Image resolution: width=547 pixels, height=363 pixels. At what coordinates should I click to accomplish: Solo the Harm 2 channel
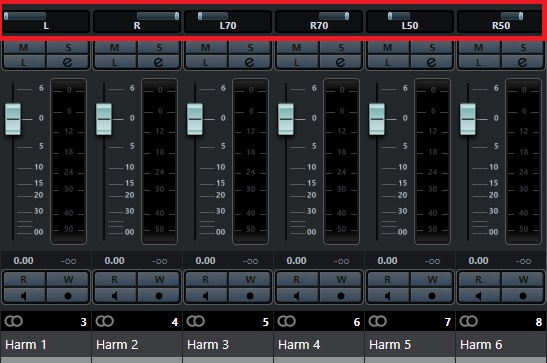pos(158,47)
